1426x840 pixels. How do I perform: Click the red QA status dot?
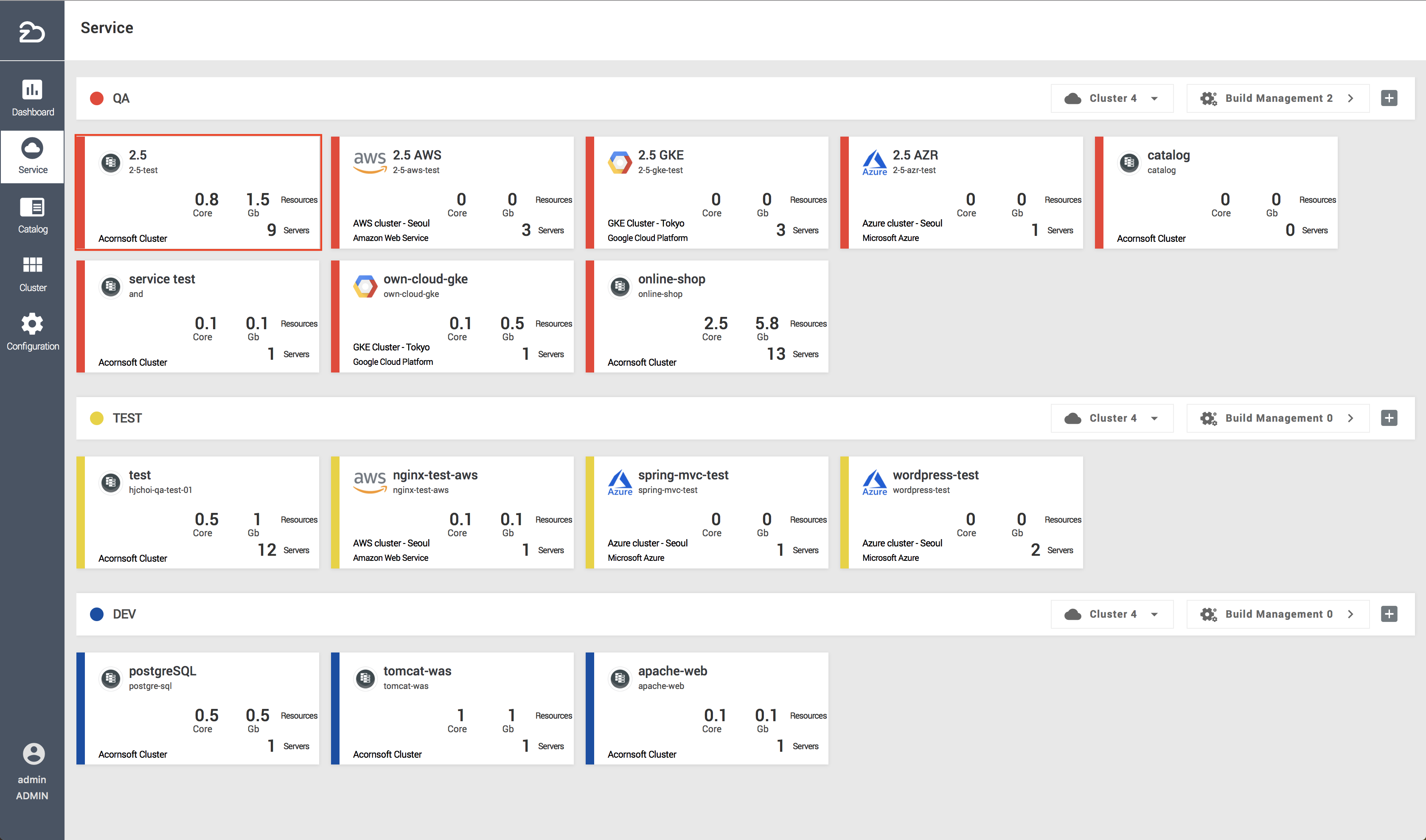point(97,98)
